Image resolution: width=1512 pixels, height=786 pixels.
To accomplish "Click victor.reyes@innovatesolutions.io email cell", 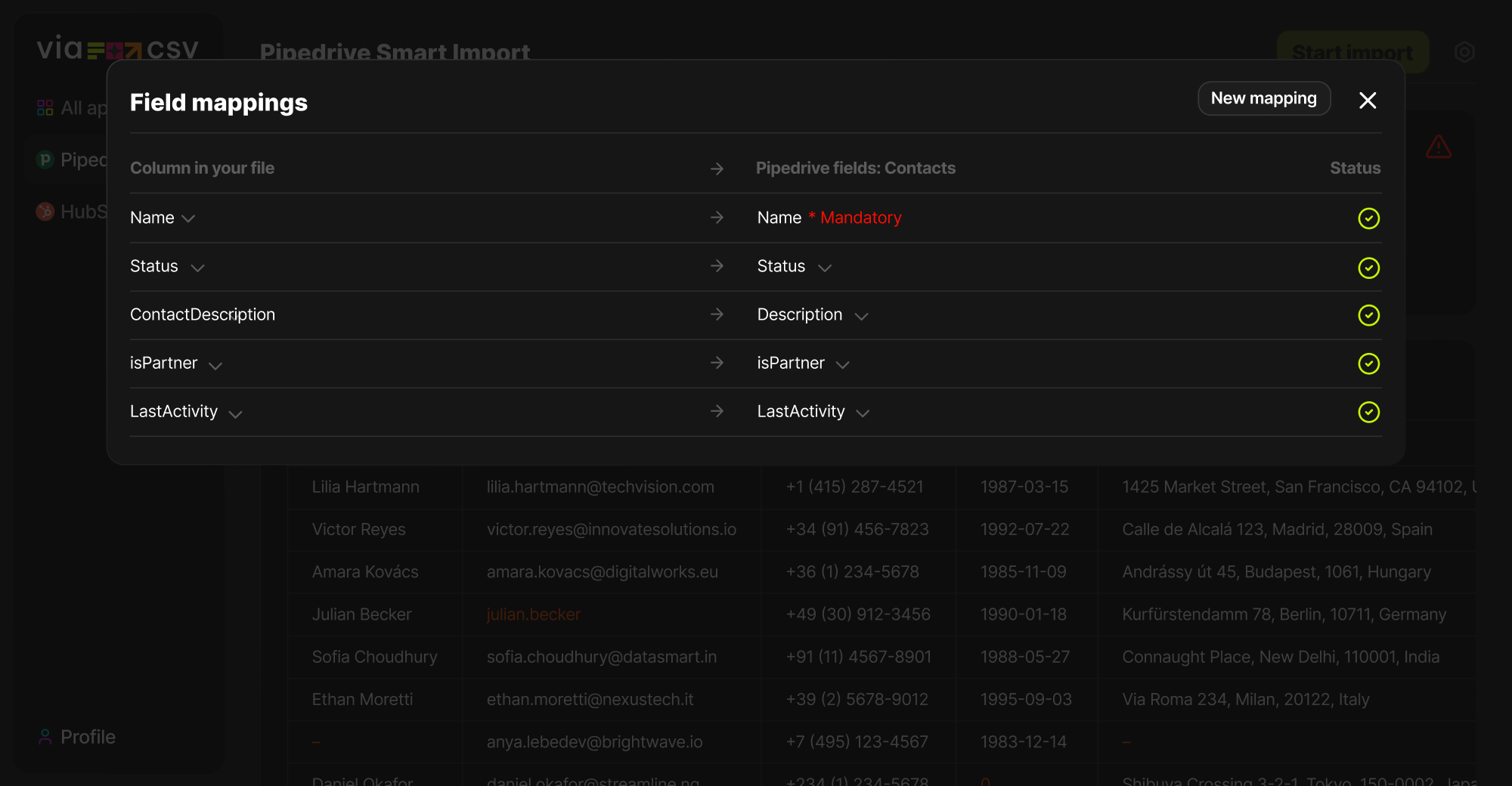I will pyautogui.click(x=612, y=529).
